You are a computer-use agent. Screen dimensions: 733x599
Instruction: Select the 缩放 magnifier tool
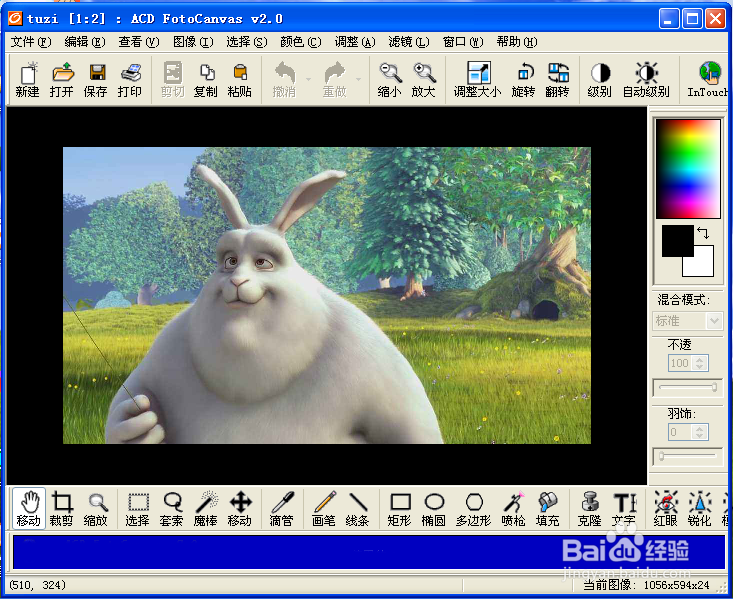pyautogui.click(x=96, y=509)
